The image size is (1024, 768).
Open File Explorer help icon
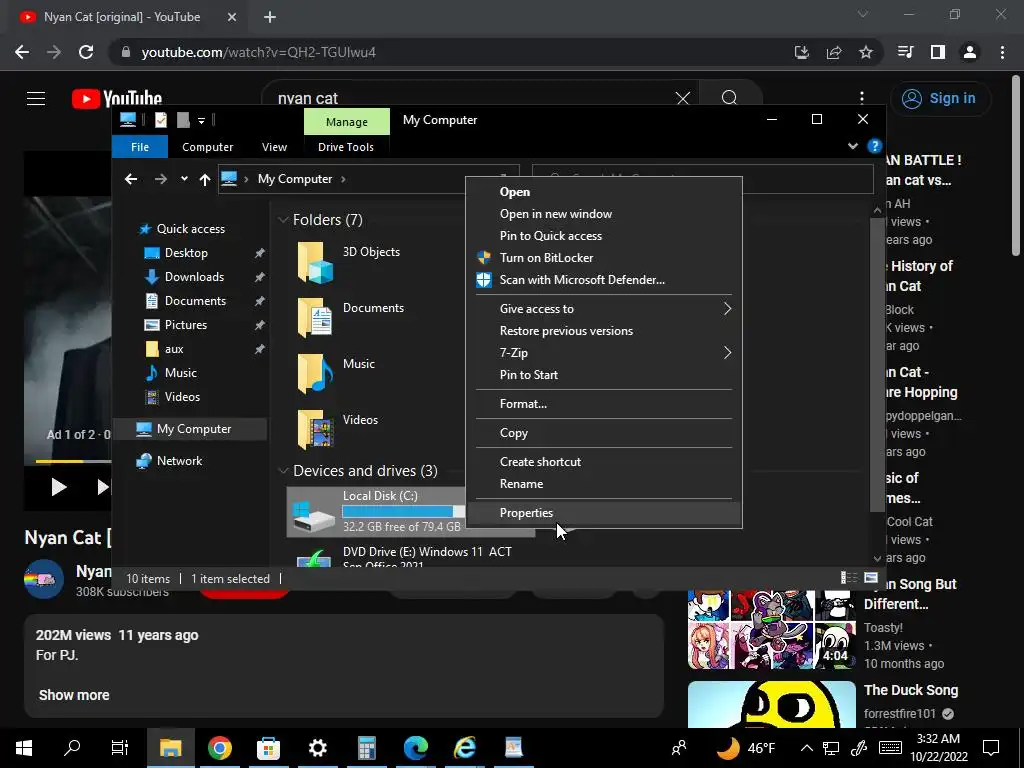(874, 146)
